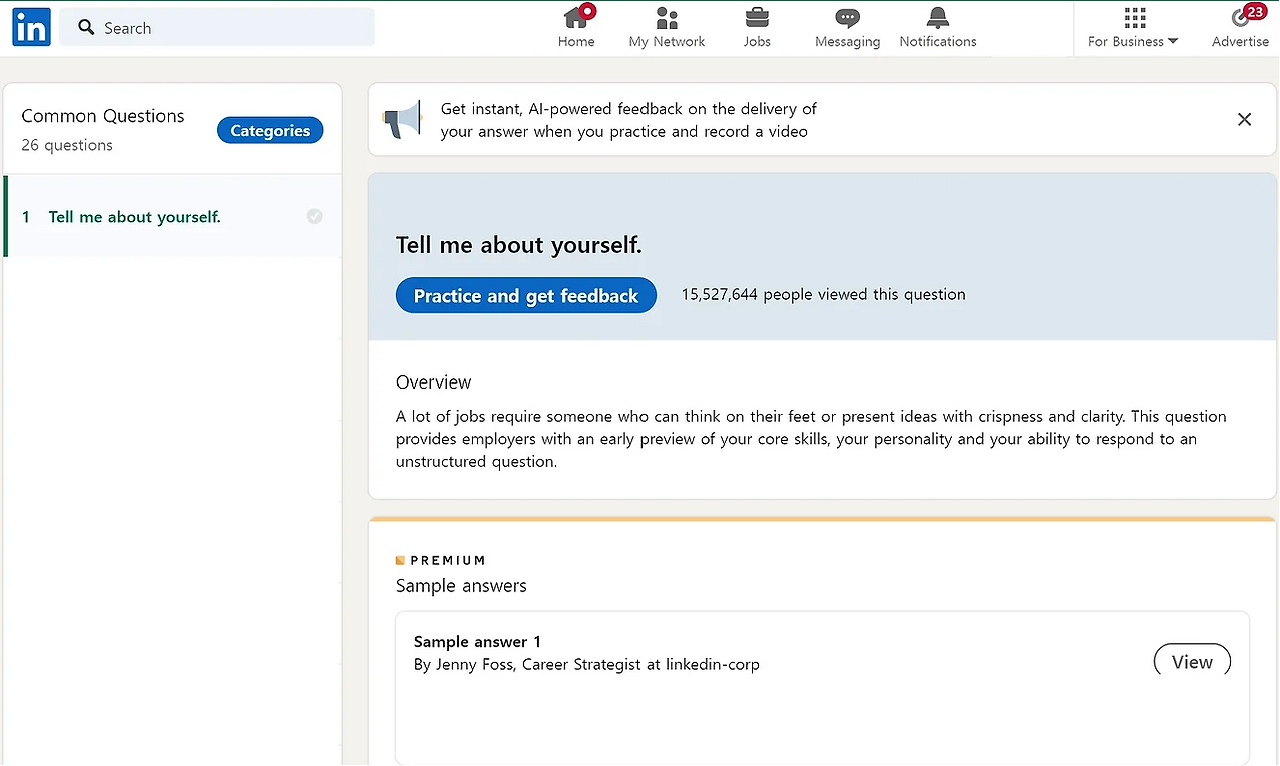The image size is (1280, 766).
Task: Open the Messaging chat bubble icon
Action: point(847,18)
